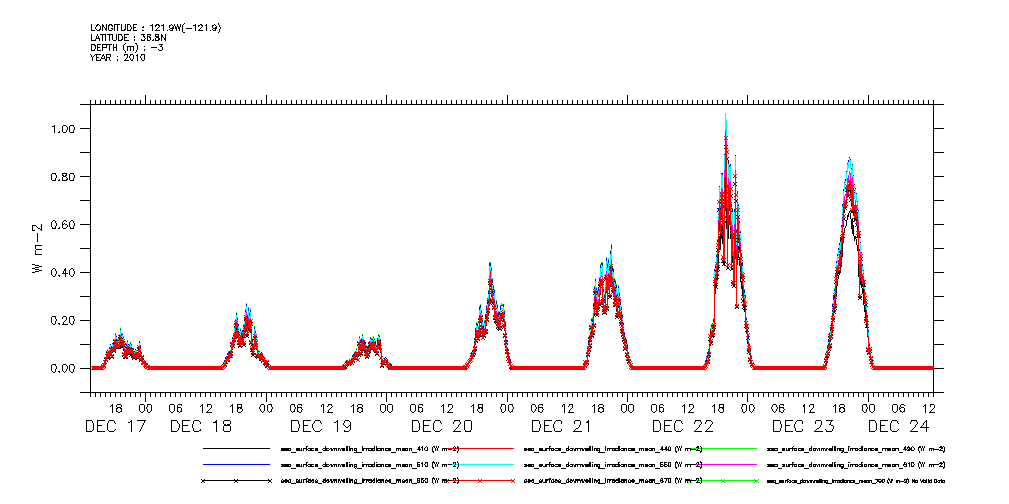Click the black x-marker legend line sample
Image resolution: width=1009 pixels, height=504 pixels.
pyautogui.click(x=236, y=481)
